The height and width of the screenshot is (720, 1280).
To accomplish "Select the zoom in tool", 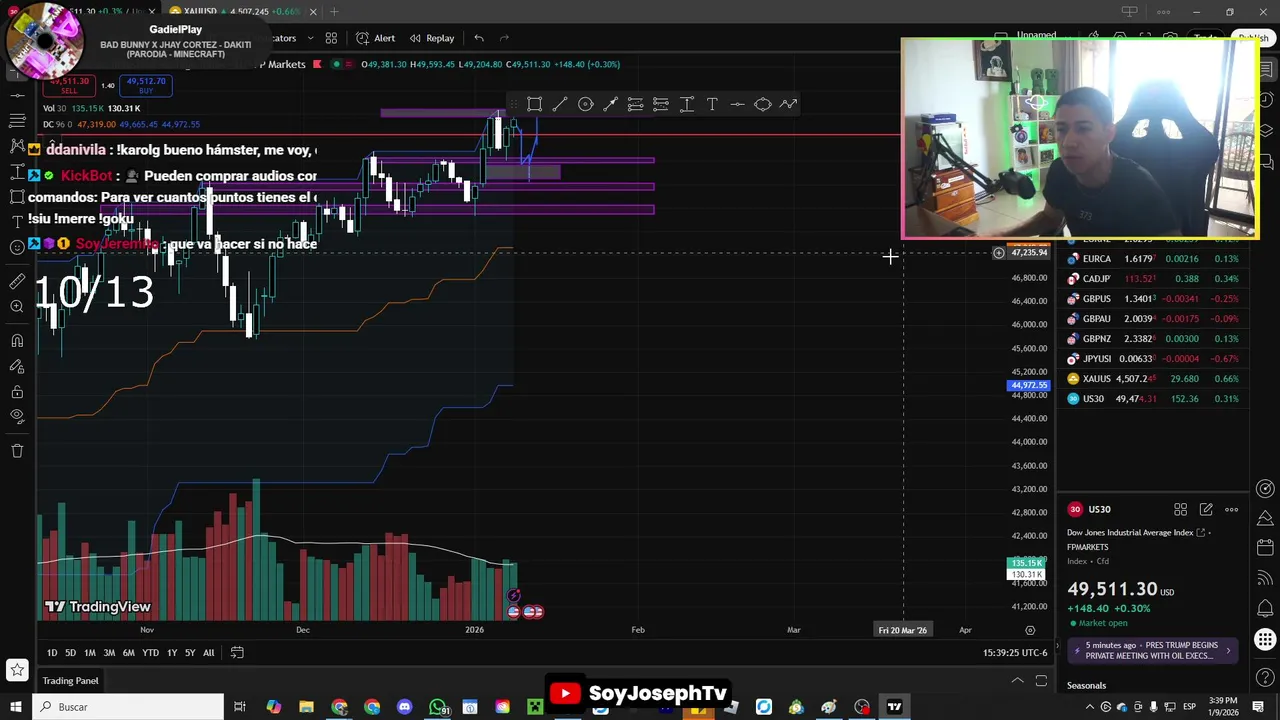I will tap(17, 307).
